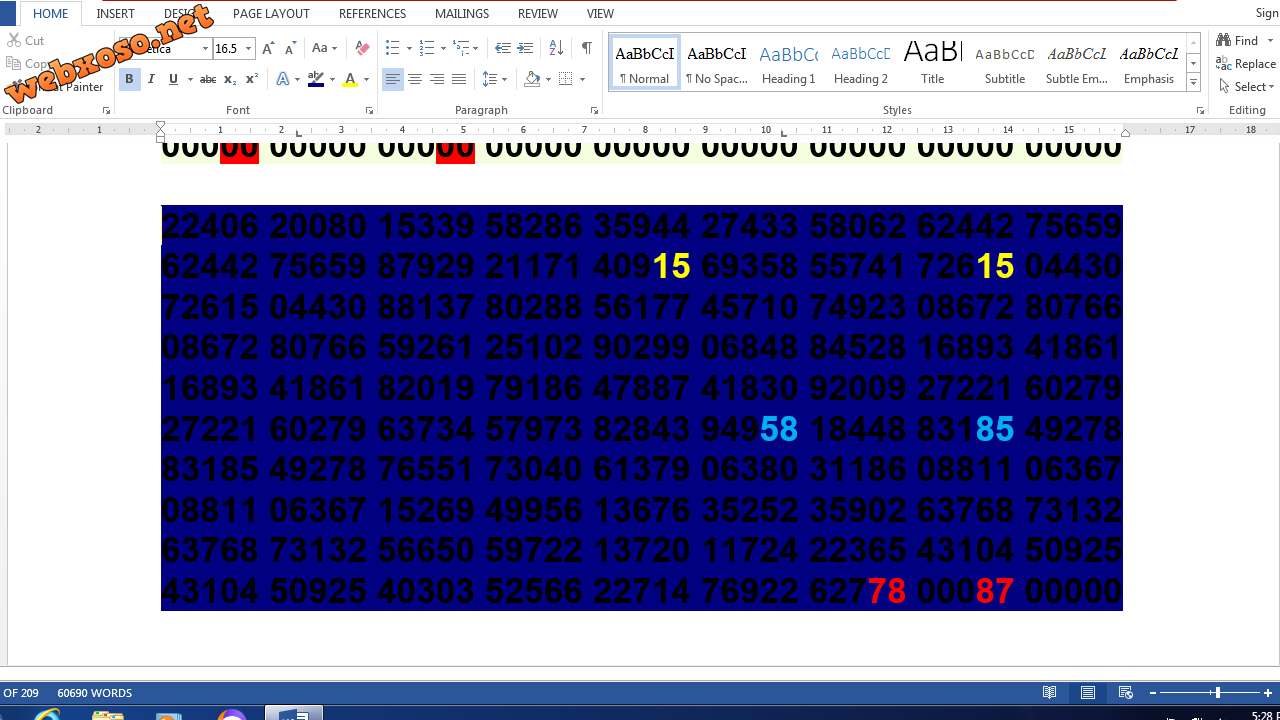Toggle Bold formatting
The height and width of the screenshot is (720, 1280).
tap(129, 79)
